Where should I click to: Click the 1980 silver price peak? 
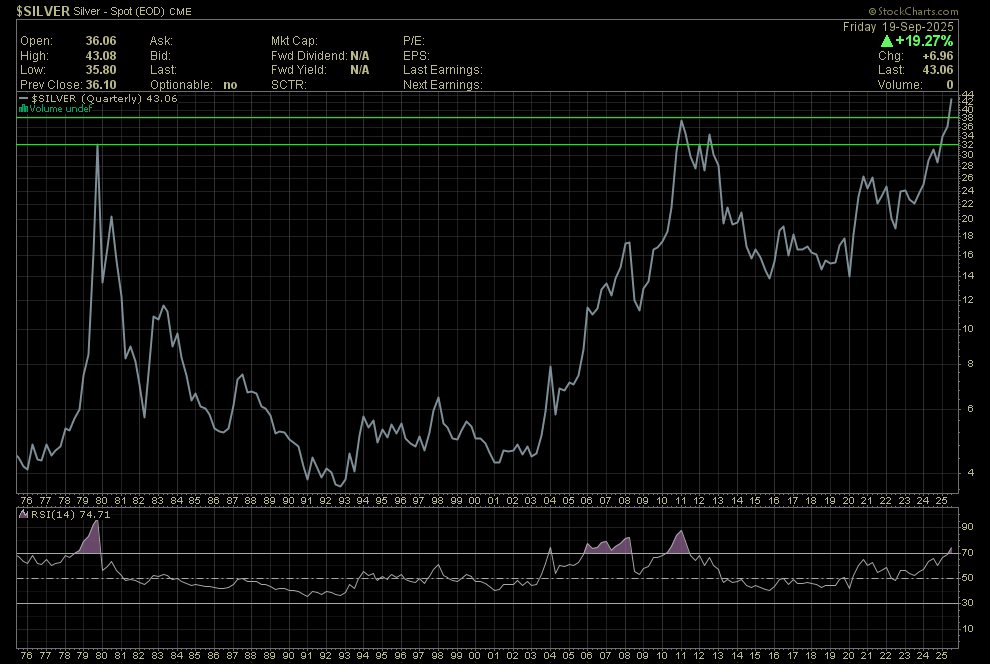97,146
